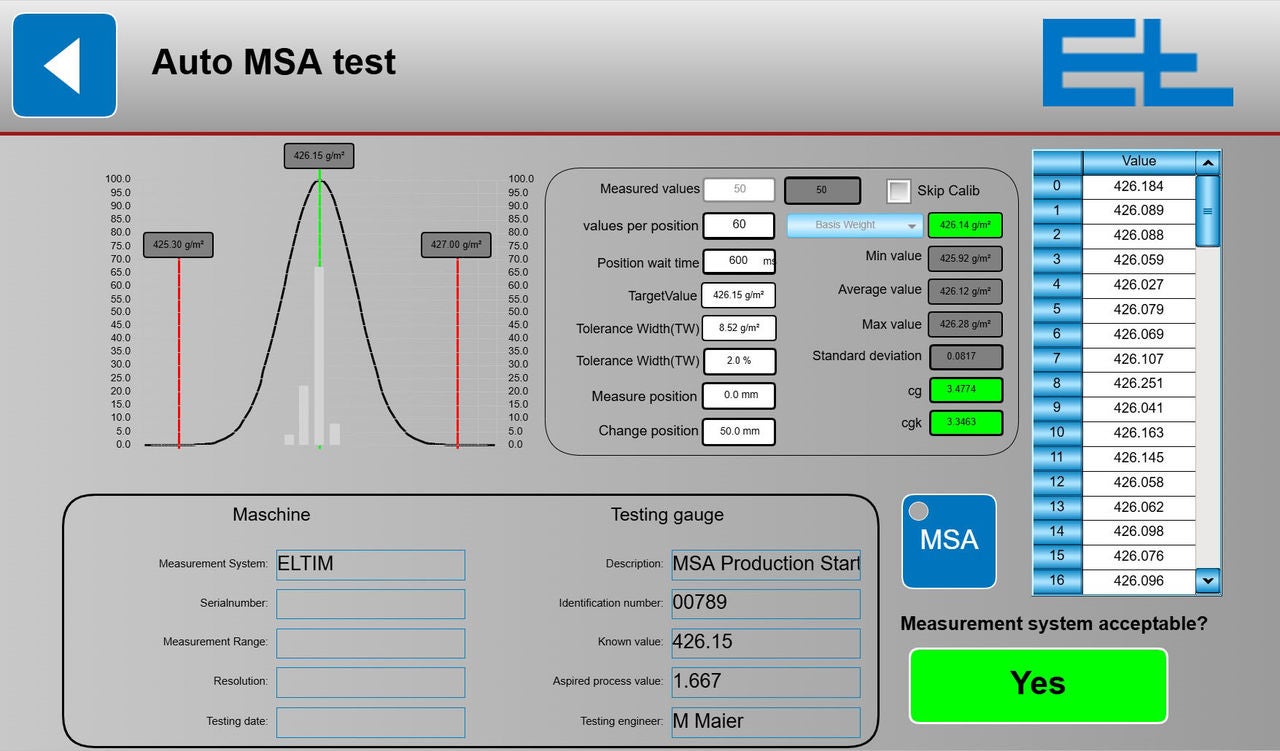Image resolution: width=1280 pixels, height=751 pixels.
Task: Click the Measurement System field ELTIM
Action: 370,565
